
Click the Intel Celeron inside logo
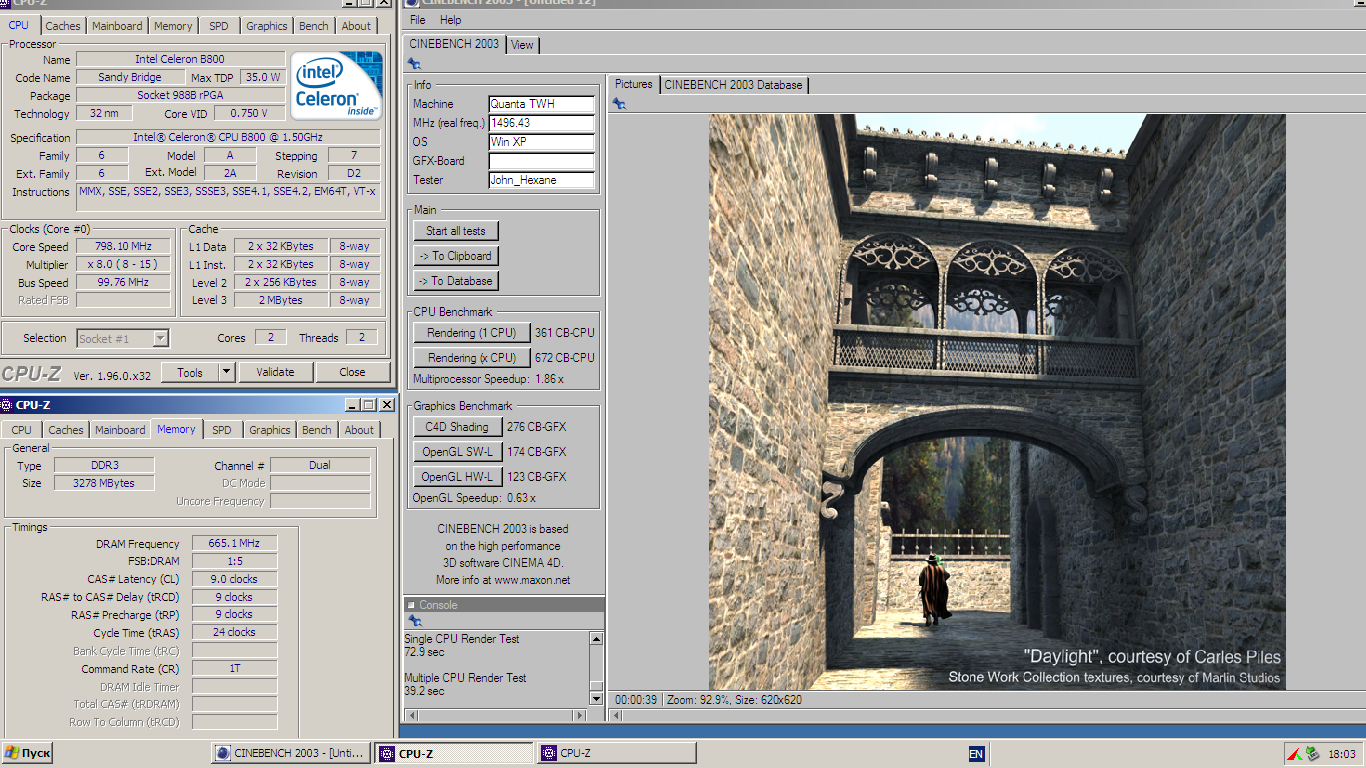click(337, 86)
